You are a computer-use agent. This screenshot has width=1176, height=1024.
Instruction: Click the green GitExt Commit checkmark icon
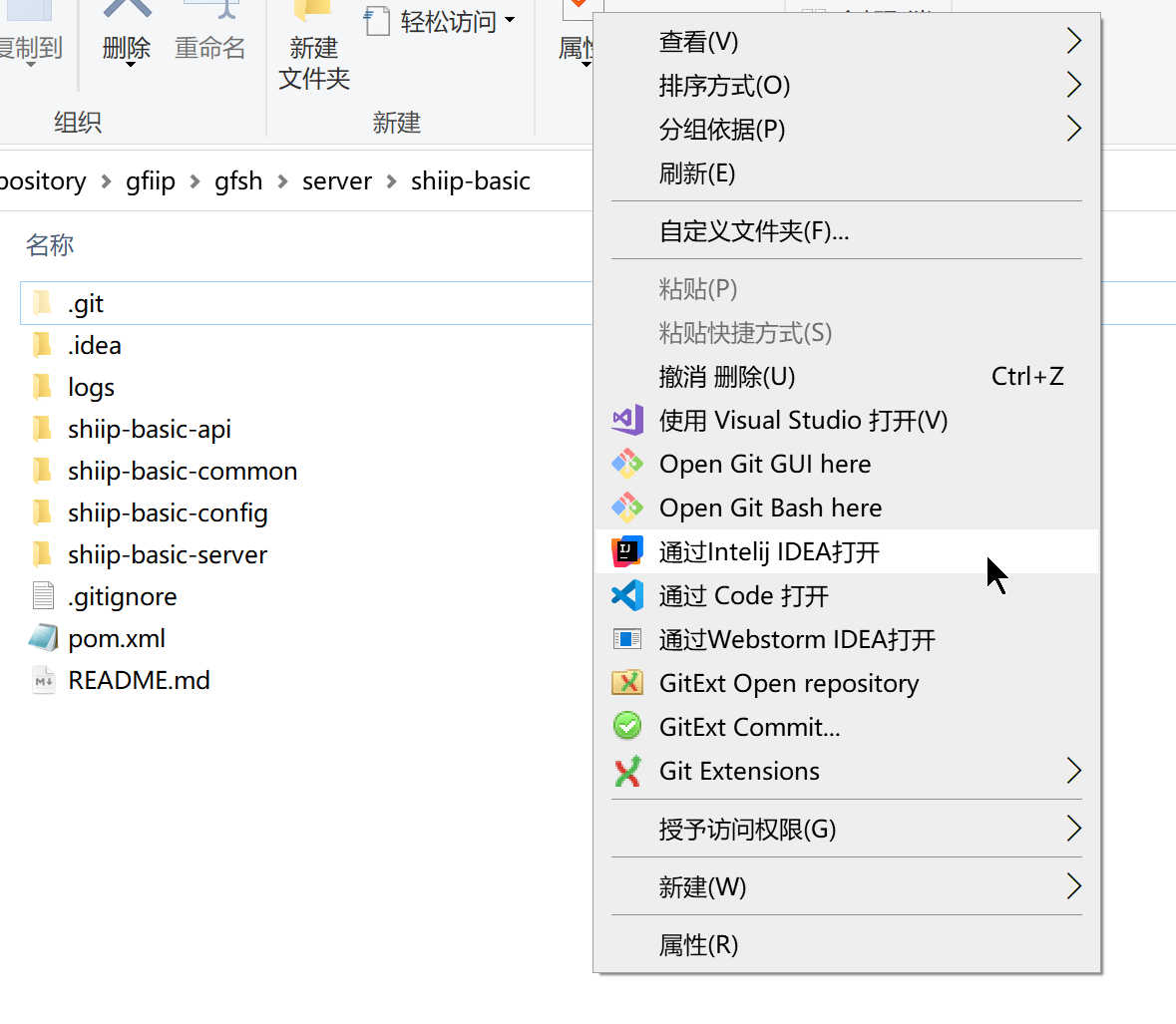tap(627, 727)
